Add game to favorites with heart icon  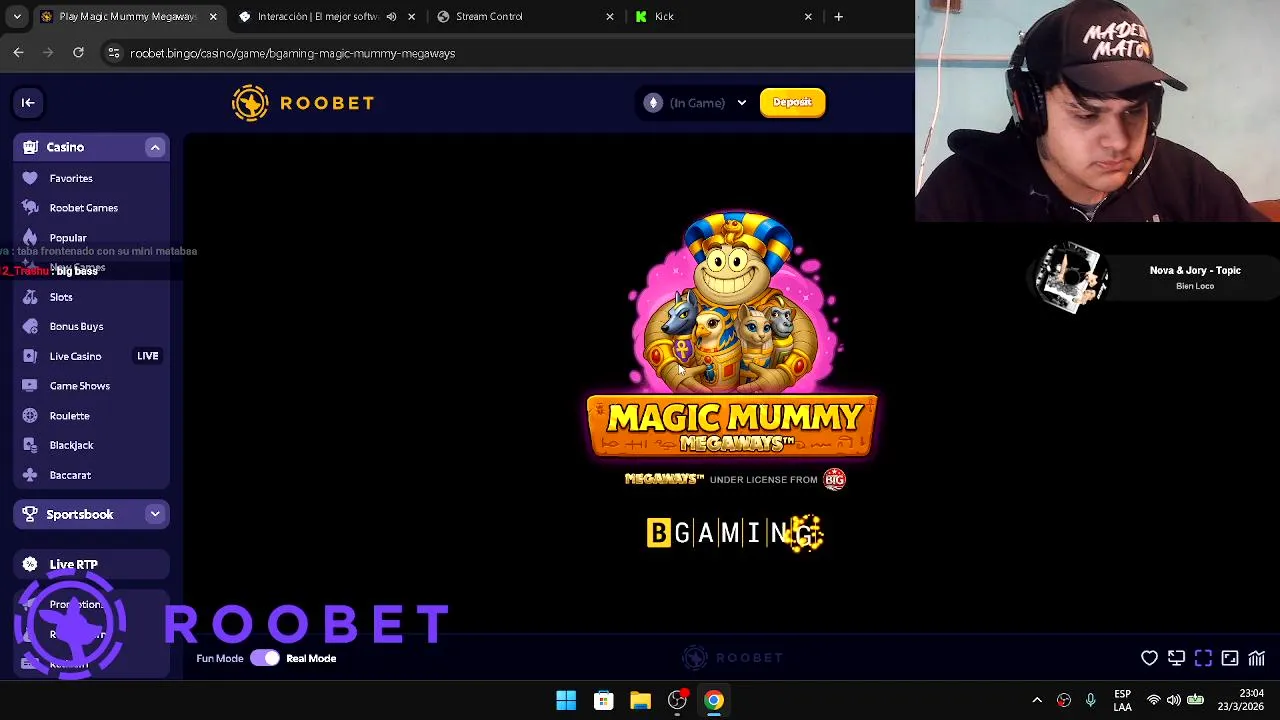pyautogui.click(x=1149, y=658)
